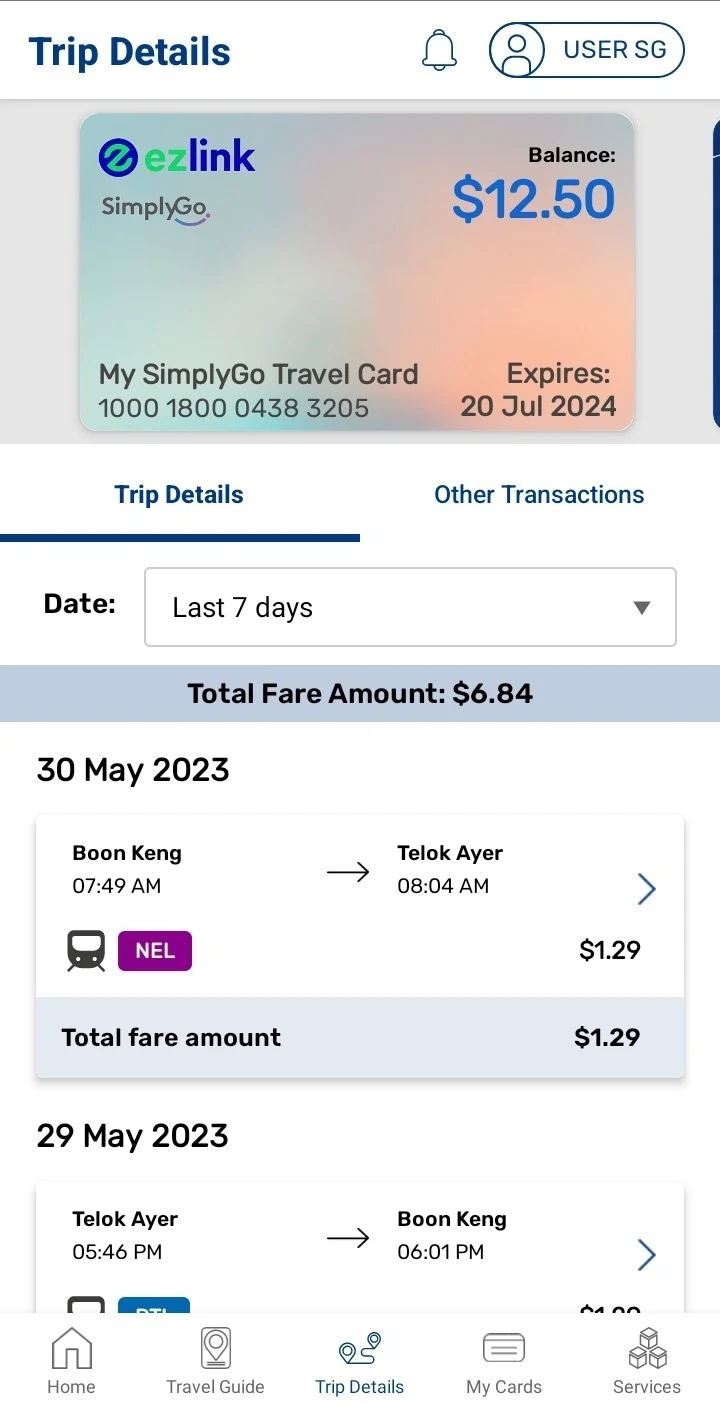Switch to the Other Transactions tab
This screenshot has width=720, height=1411.
(539, 495)
